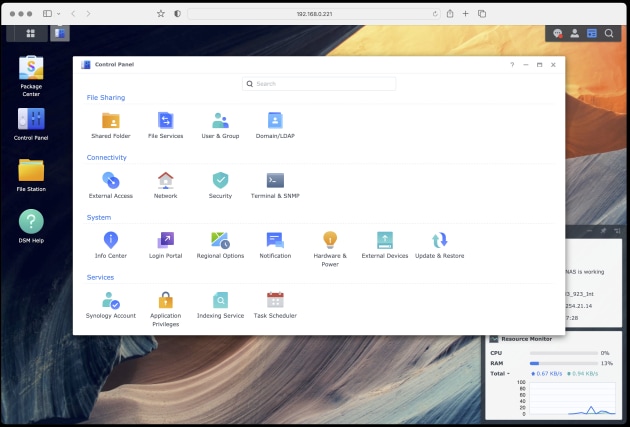Open External Access settings
Viewport: 630px width, 427px height.
[110, 186]
